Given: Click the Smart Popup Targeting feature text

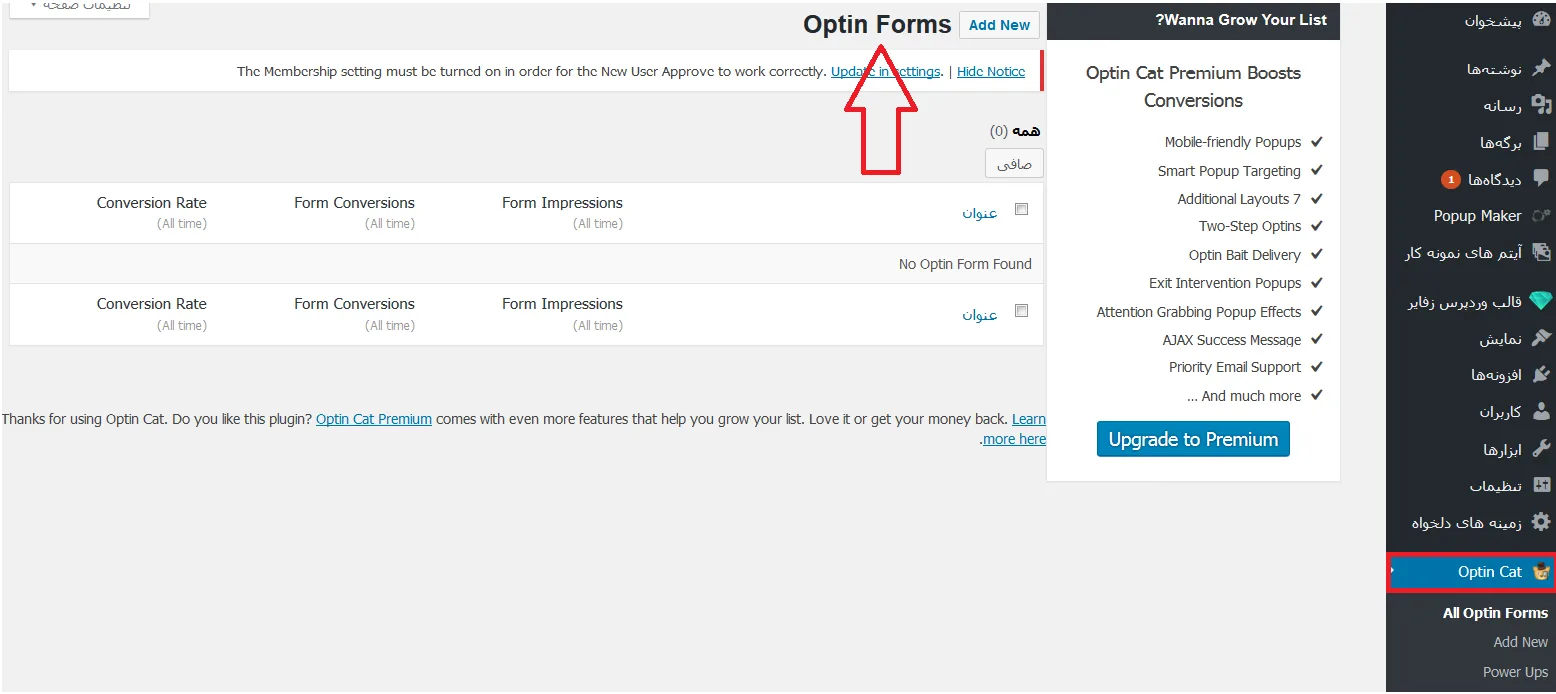Looking at the screenshot, I should click(1229, 171).
